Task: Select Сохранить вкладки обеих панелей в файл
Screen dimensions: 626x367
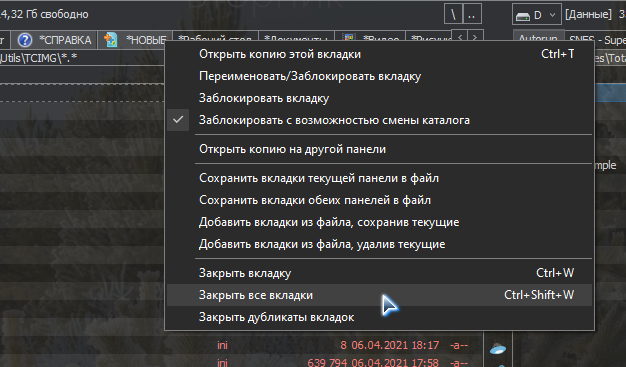Action: 379,200
